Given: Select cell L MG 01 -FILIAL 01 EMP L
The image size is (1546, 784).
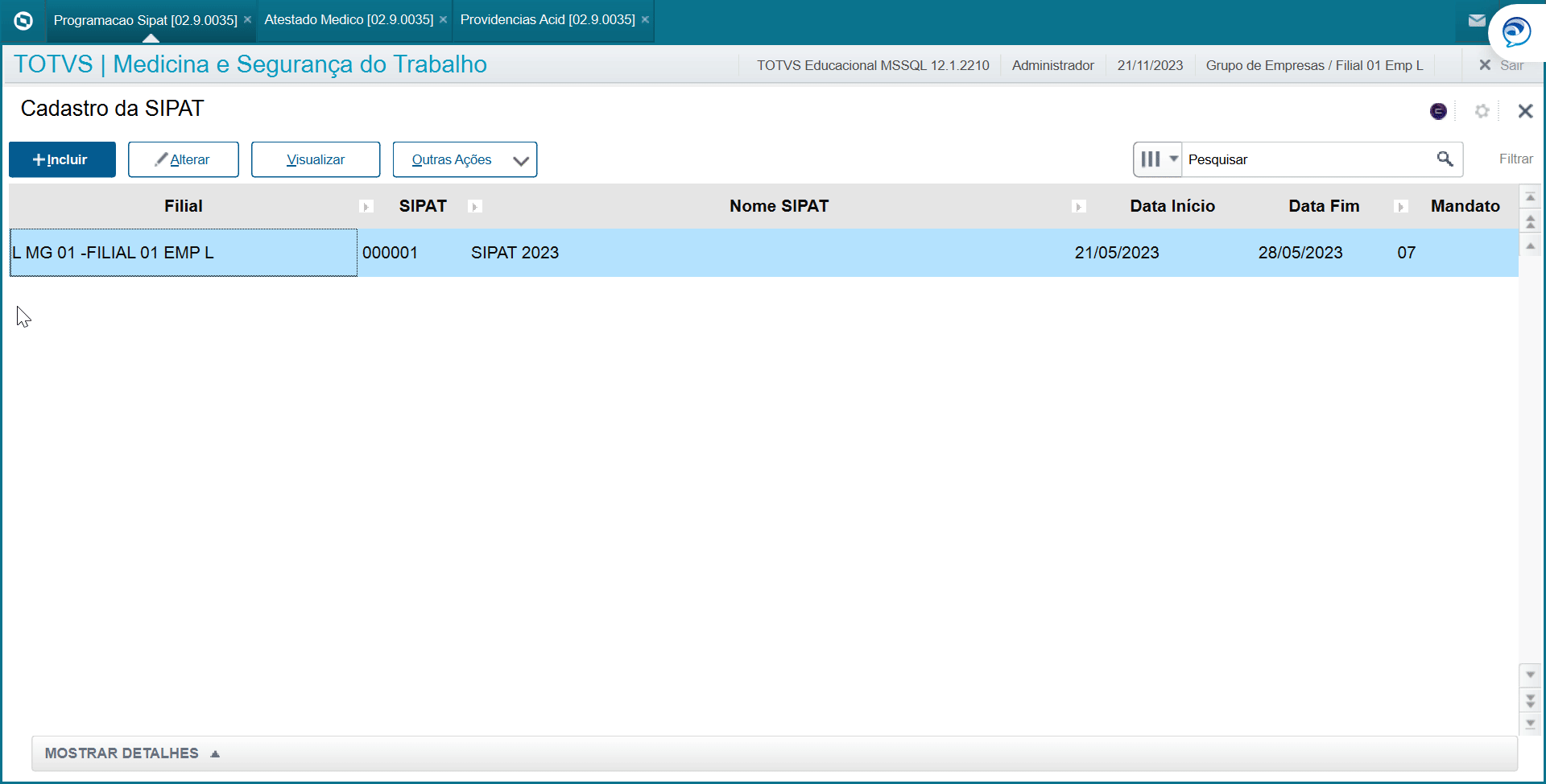Looking at the screenshot, I should click(184, 253).
